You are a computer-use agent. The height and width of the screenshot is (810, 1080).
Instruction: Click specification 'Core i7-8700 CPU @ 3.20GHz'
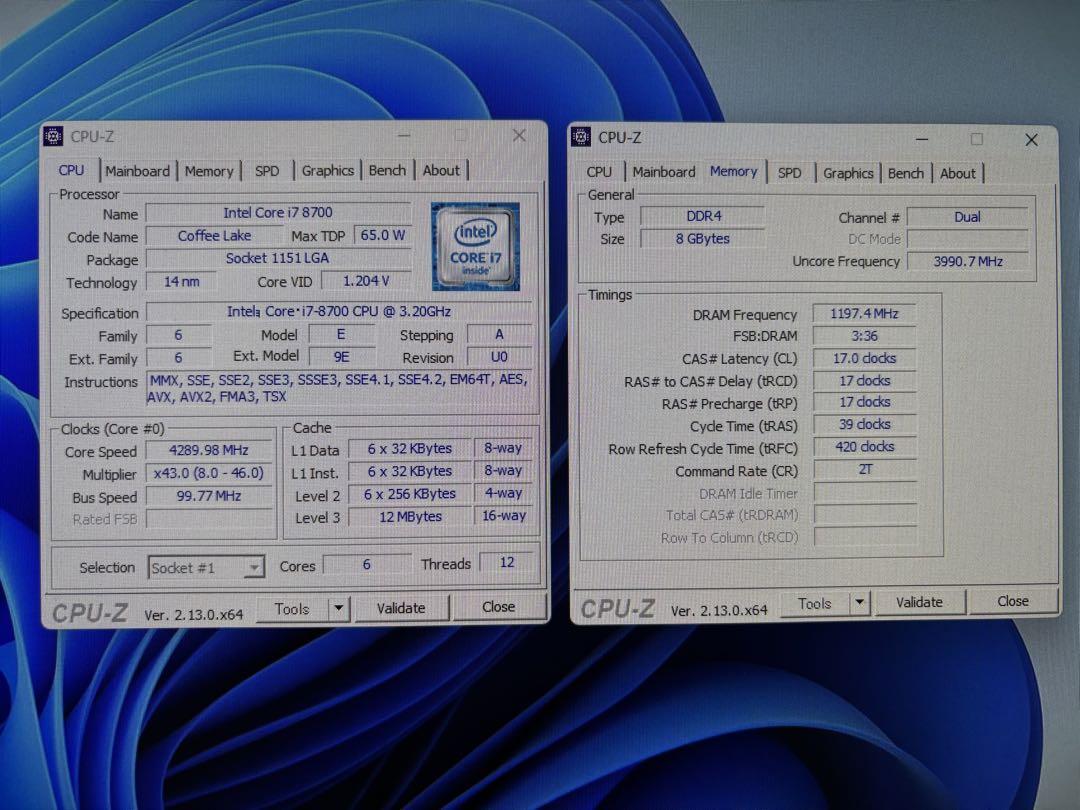pos(339,311)
